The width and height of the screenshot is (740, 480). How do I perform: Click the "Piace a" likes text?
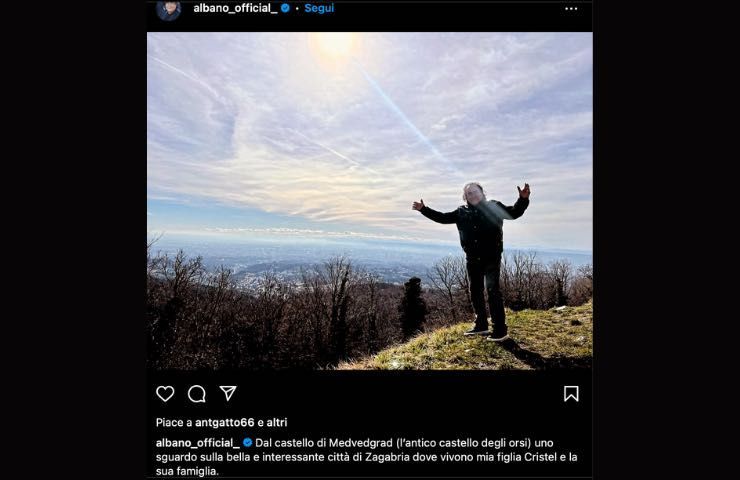(172, 423)
